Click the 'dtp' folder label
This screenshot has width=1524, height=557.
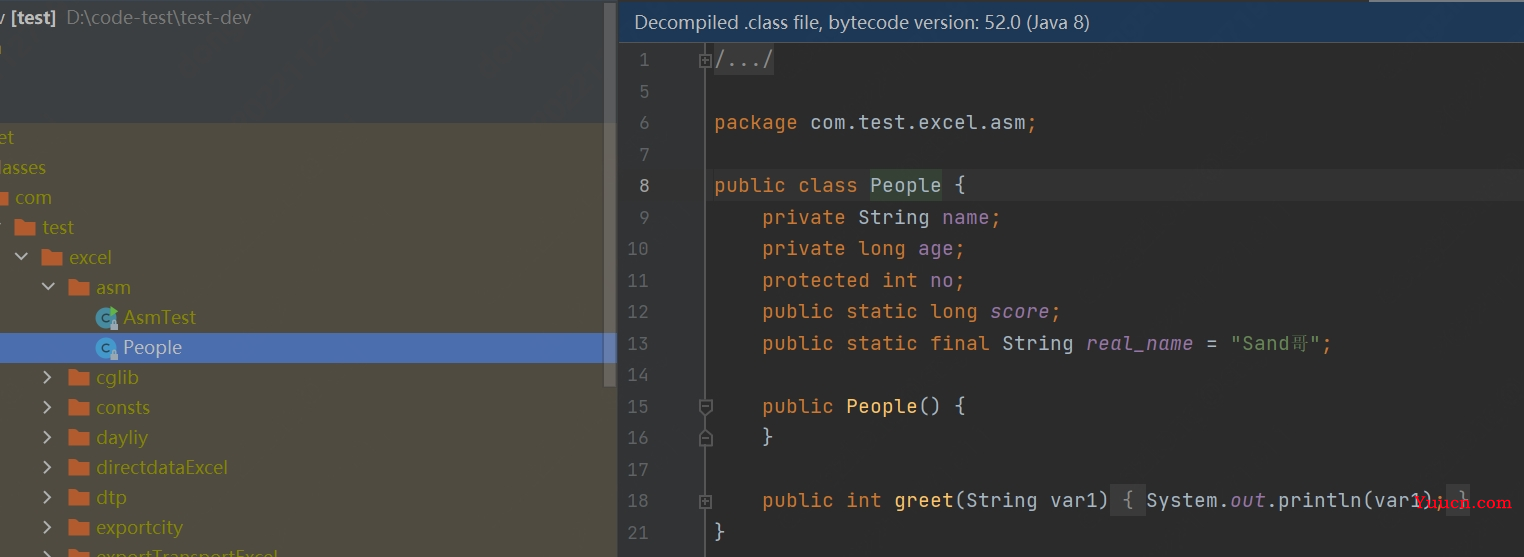[x=111, y=498]
